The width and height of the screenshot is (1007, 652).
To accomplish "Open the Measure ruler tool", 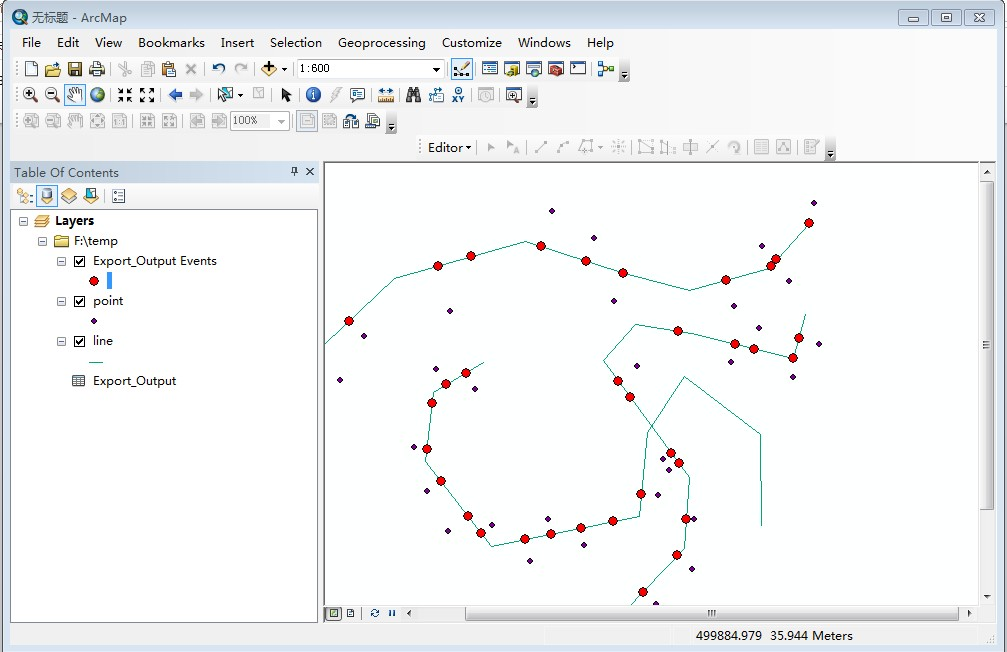I will point(385,95).
